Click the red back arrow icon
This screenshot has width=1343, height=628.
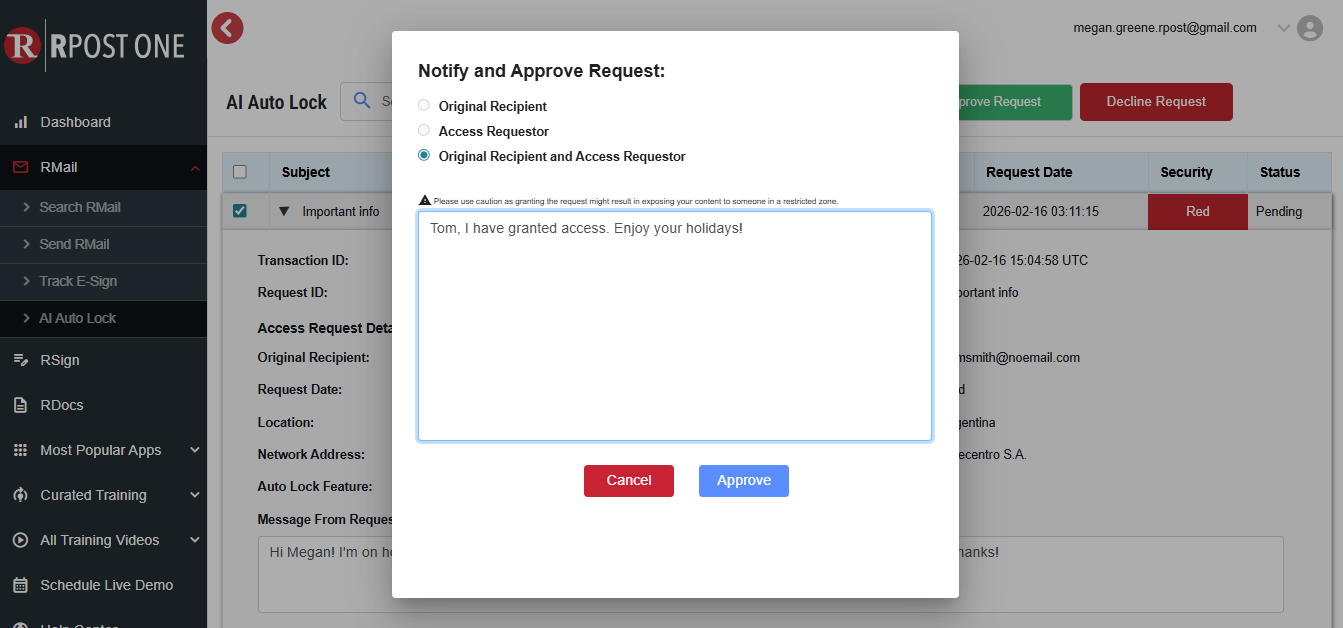tap(228, 28)
